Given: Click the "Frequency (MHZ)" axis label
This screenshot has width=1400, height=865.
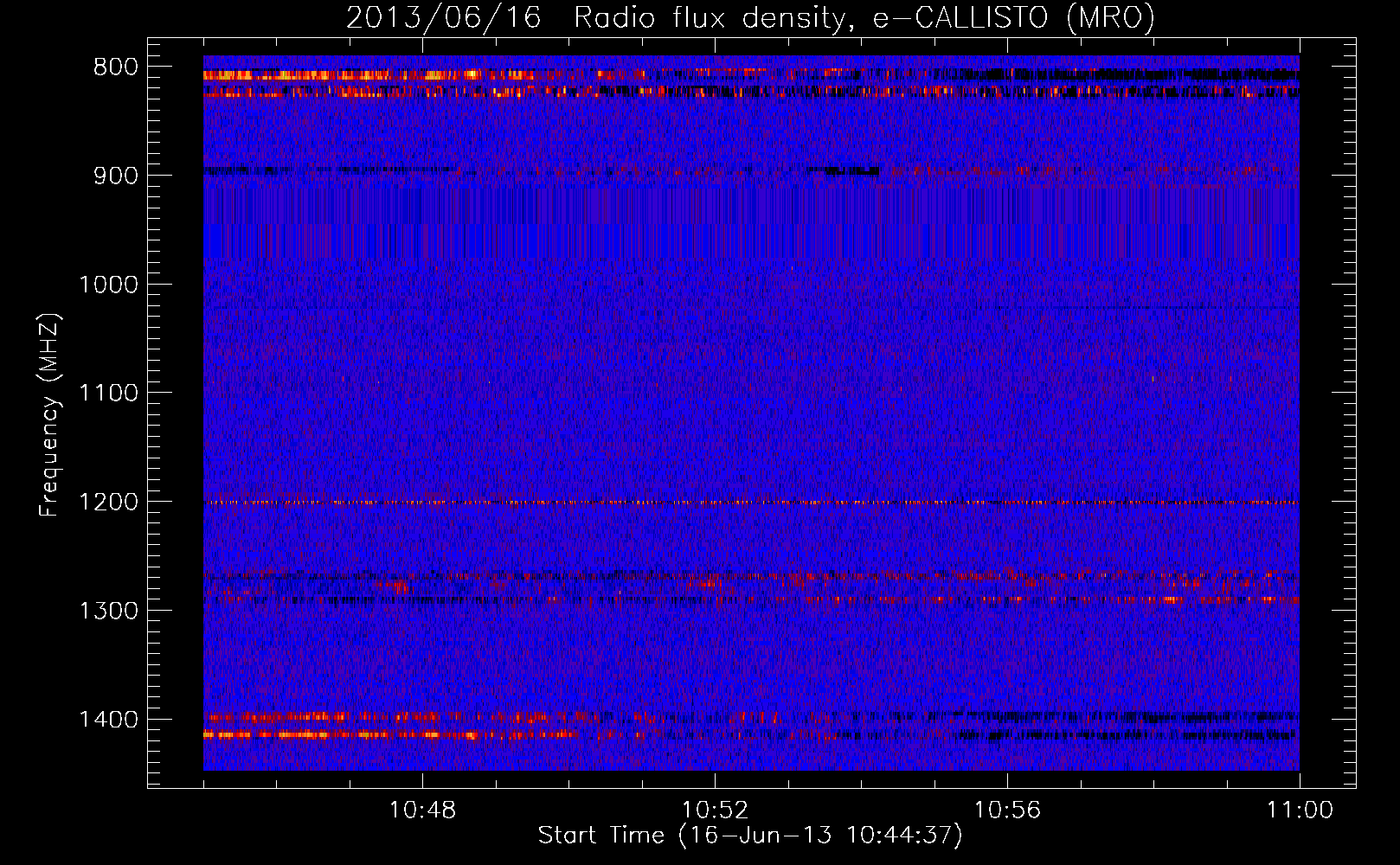Looking at the screenshot, I should (x=49, y=414).
